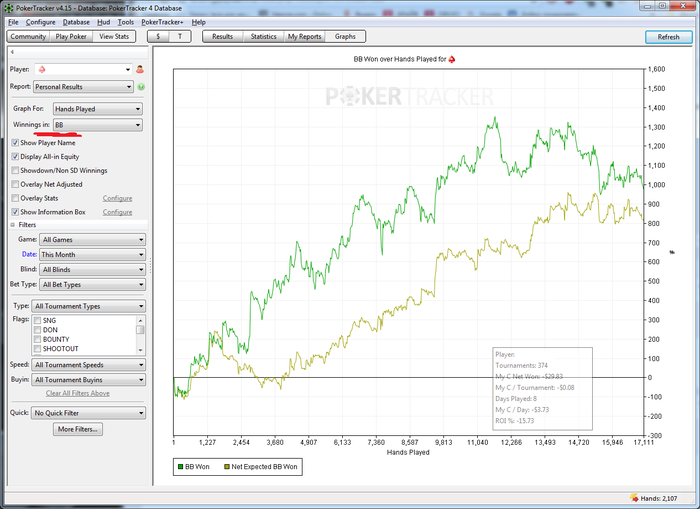Open the Winnings in dropdown
Image resolution: width=700 pixels, height=509 pixels.
point(98,125)
